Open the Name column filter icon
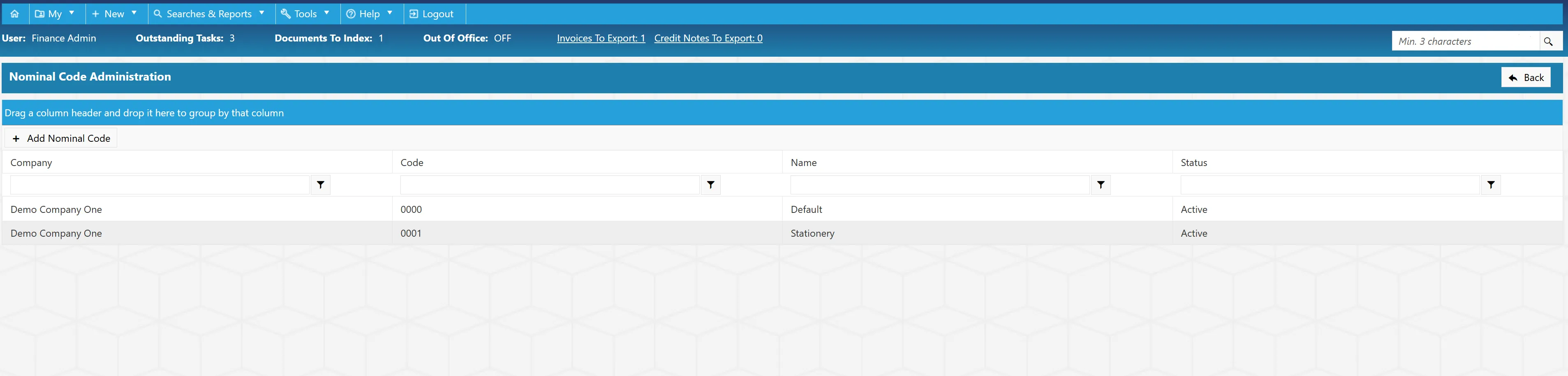The height and width of the screenshot is (376, 1568). tap(1101, 185)
